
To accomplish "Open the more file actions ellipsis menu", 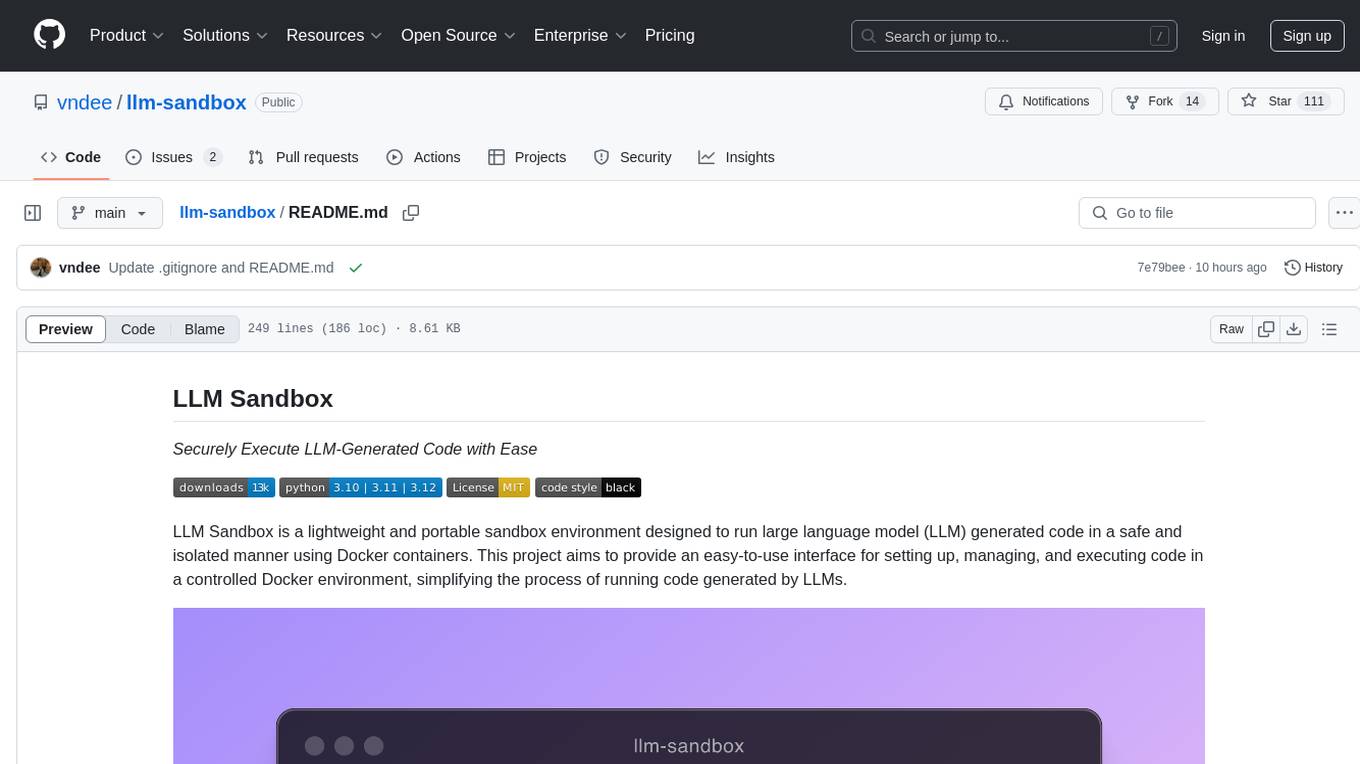I will [x=1344, y=213].
